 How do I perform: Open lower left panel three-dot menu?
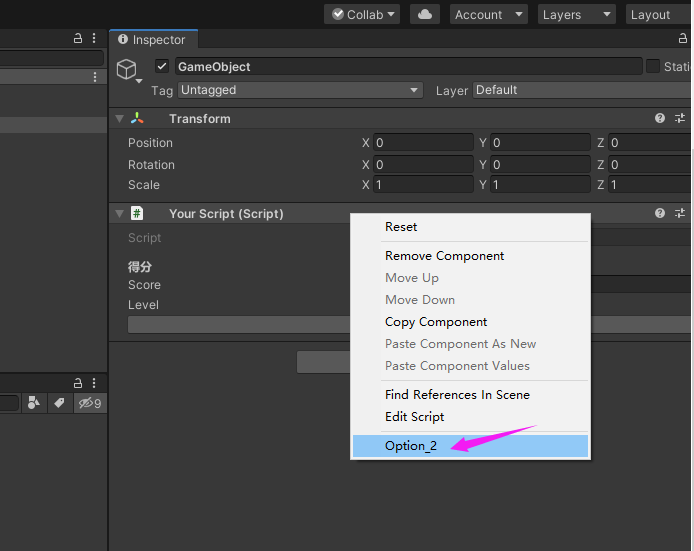click(x=94, y=383)
